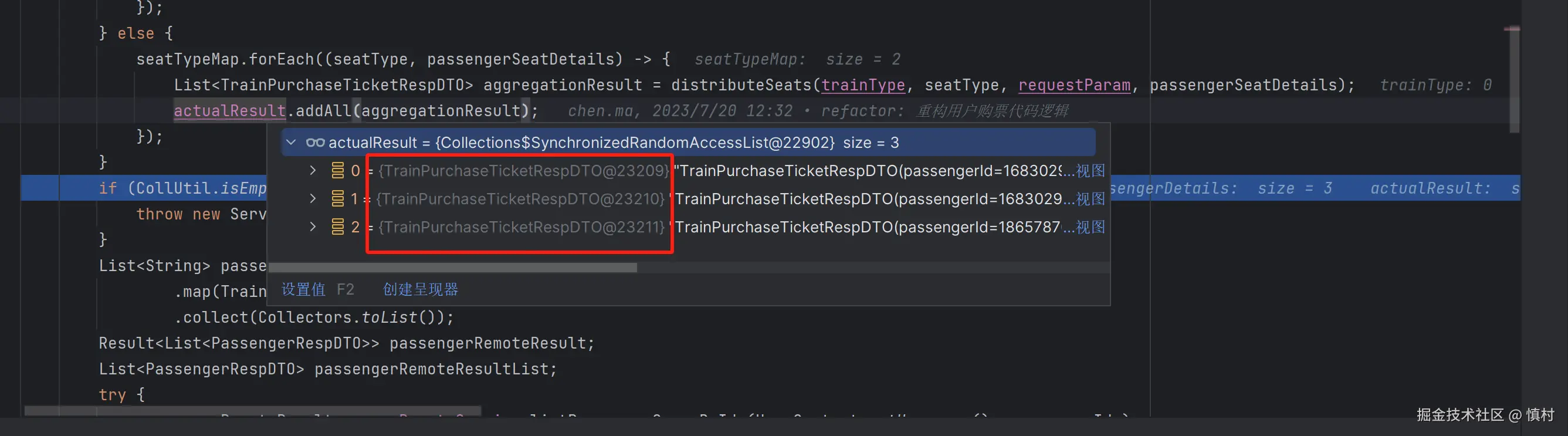
Task: Click the debugger popup horizontal scrollbar thumb
Action: (453, 268)
